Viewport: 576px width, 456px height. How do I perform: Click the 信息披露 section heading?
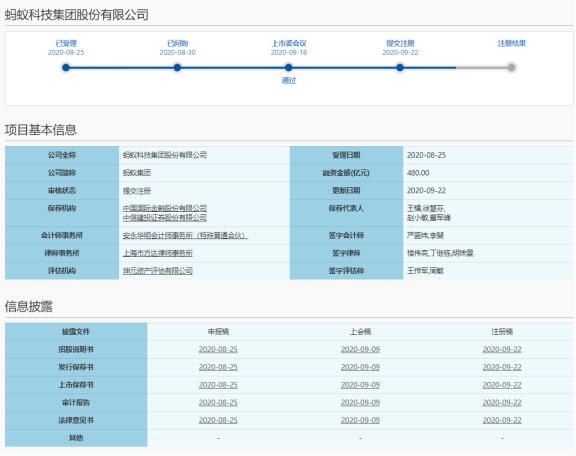click(29, 306)
